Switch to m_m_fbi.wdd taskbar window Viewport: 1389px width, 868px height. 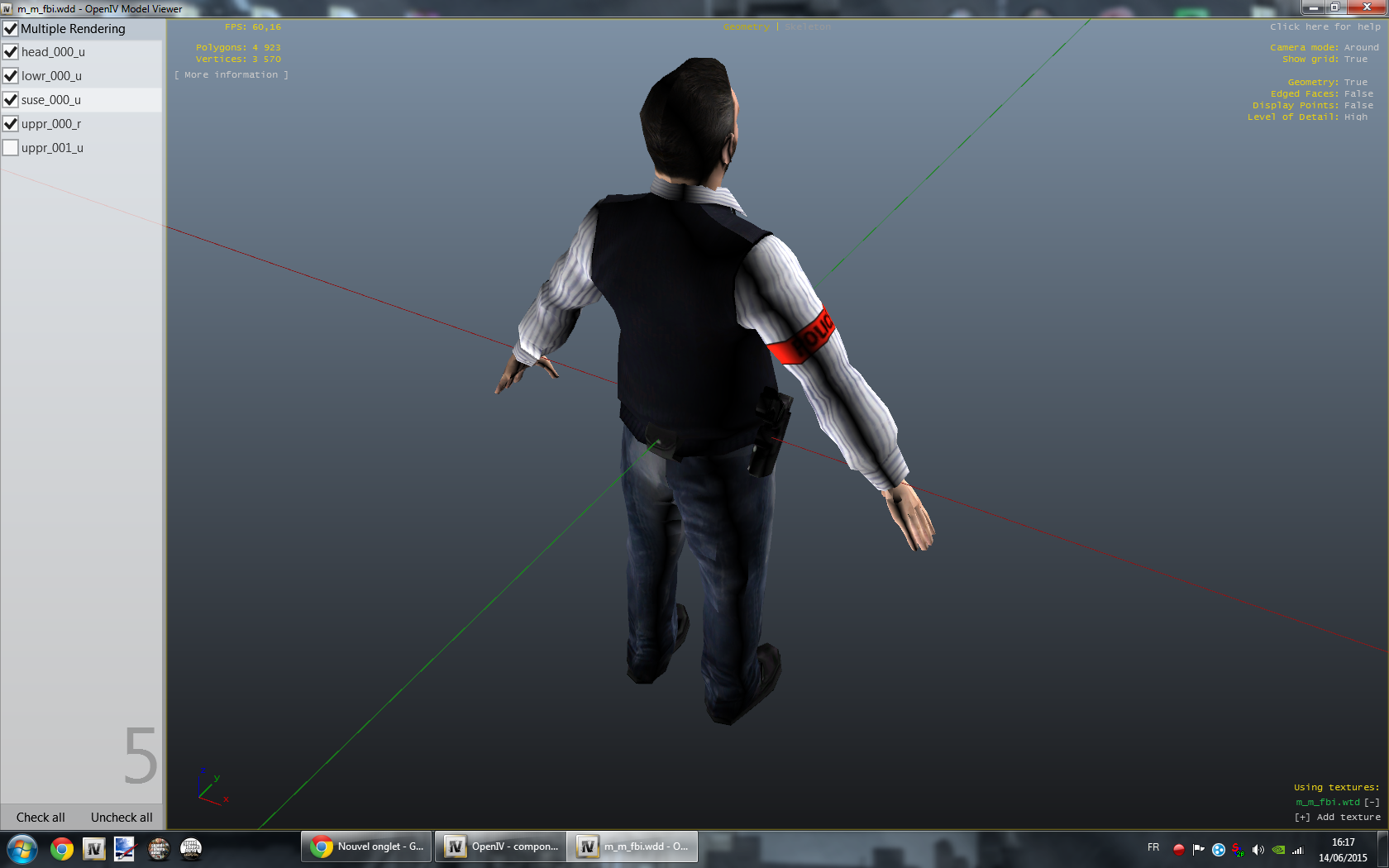pyautogui.click(x=633, y=847)
